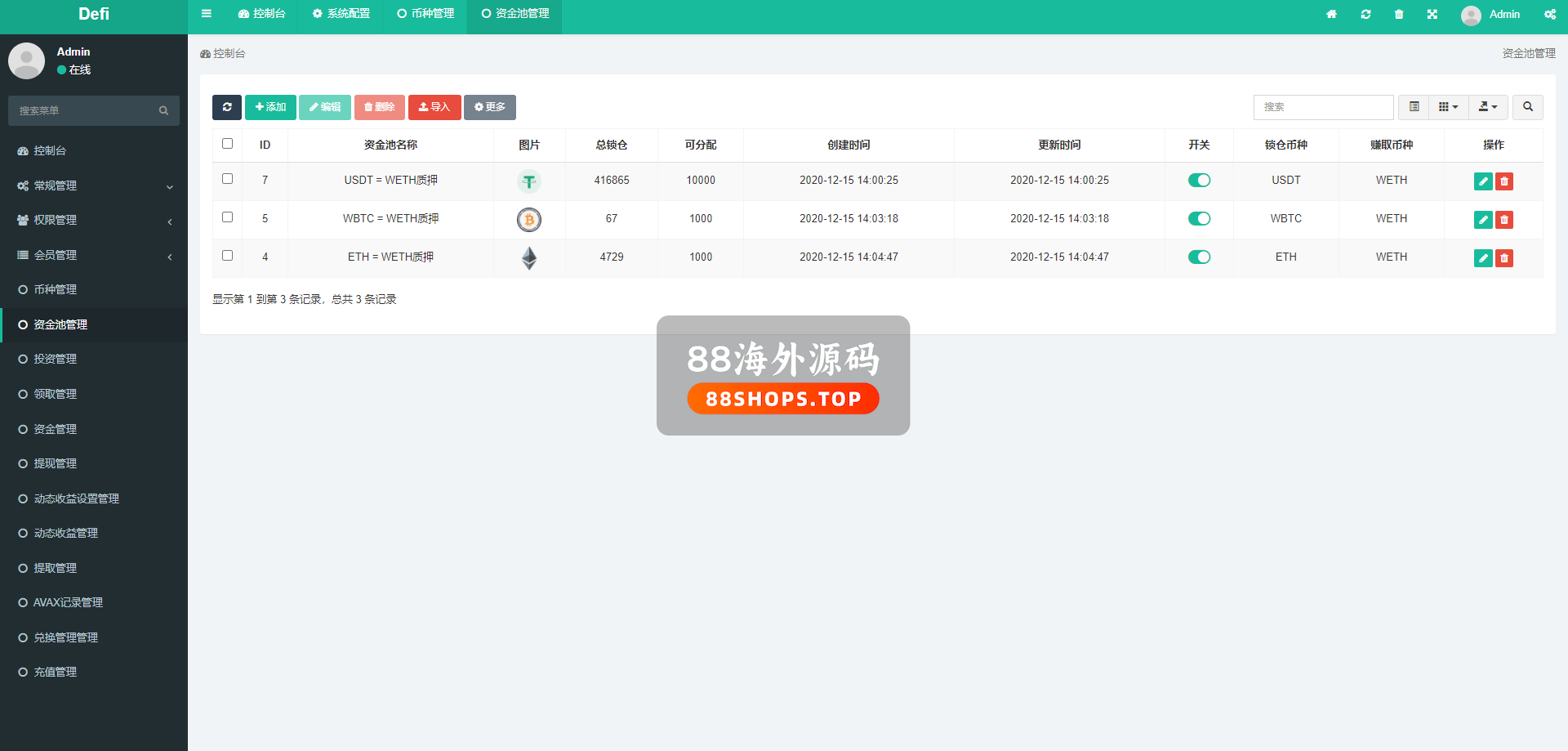The width and height of the screenshot is (1568, 751).
Task: Expand the 常规管理 sidebar menu
Action: point(94,186)
